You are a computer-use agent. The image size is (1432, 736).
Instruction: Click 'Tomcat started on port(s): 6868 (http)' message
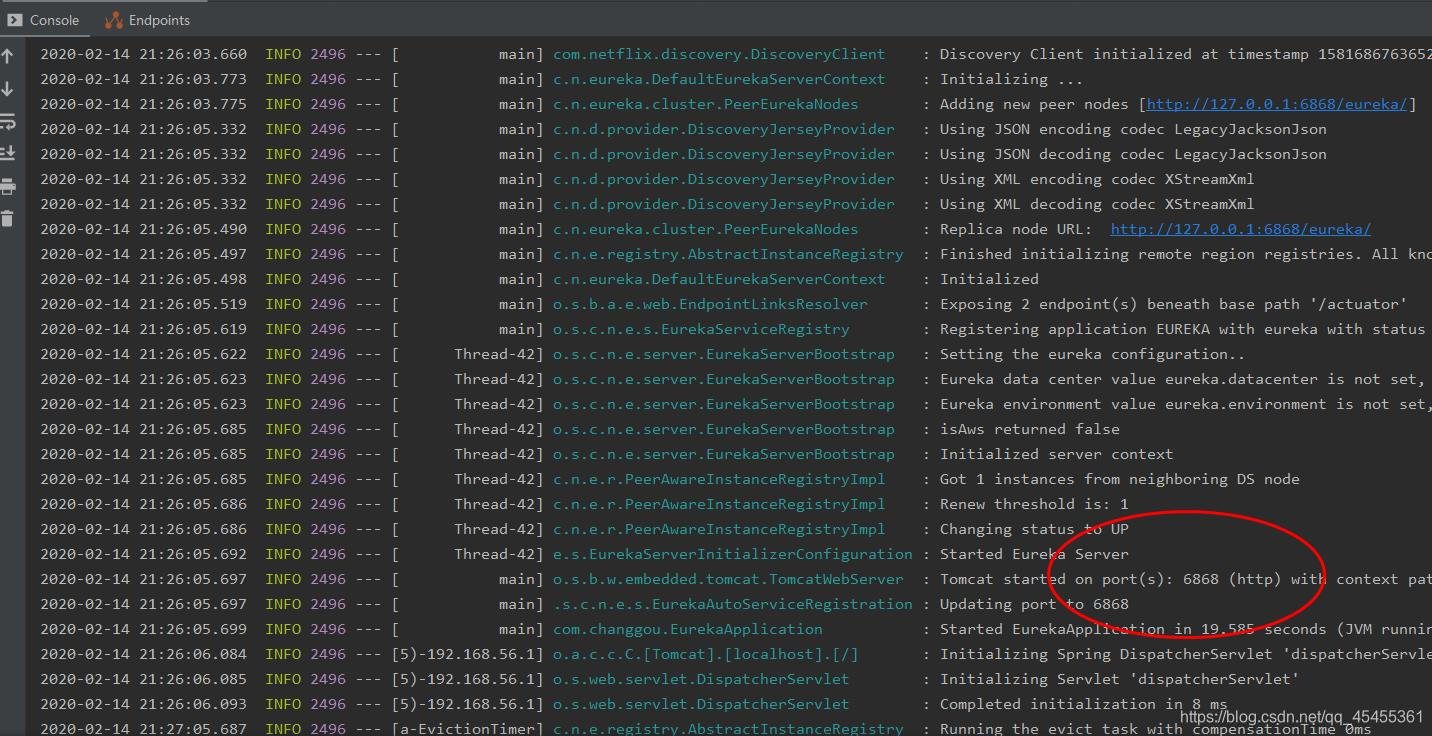pos(1185,579)
